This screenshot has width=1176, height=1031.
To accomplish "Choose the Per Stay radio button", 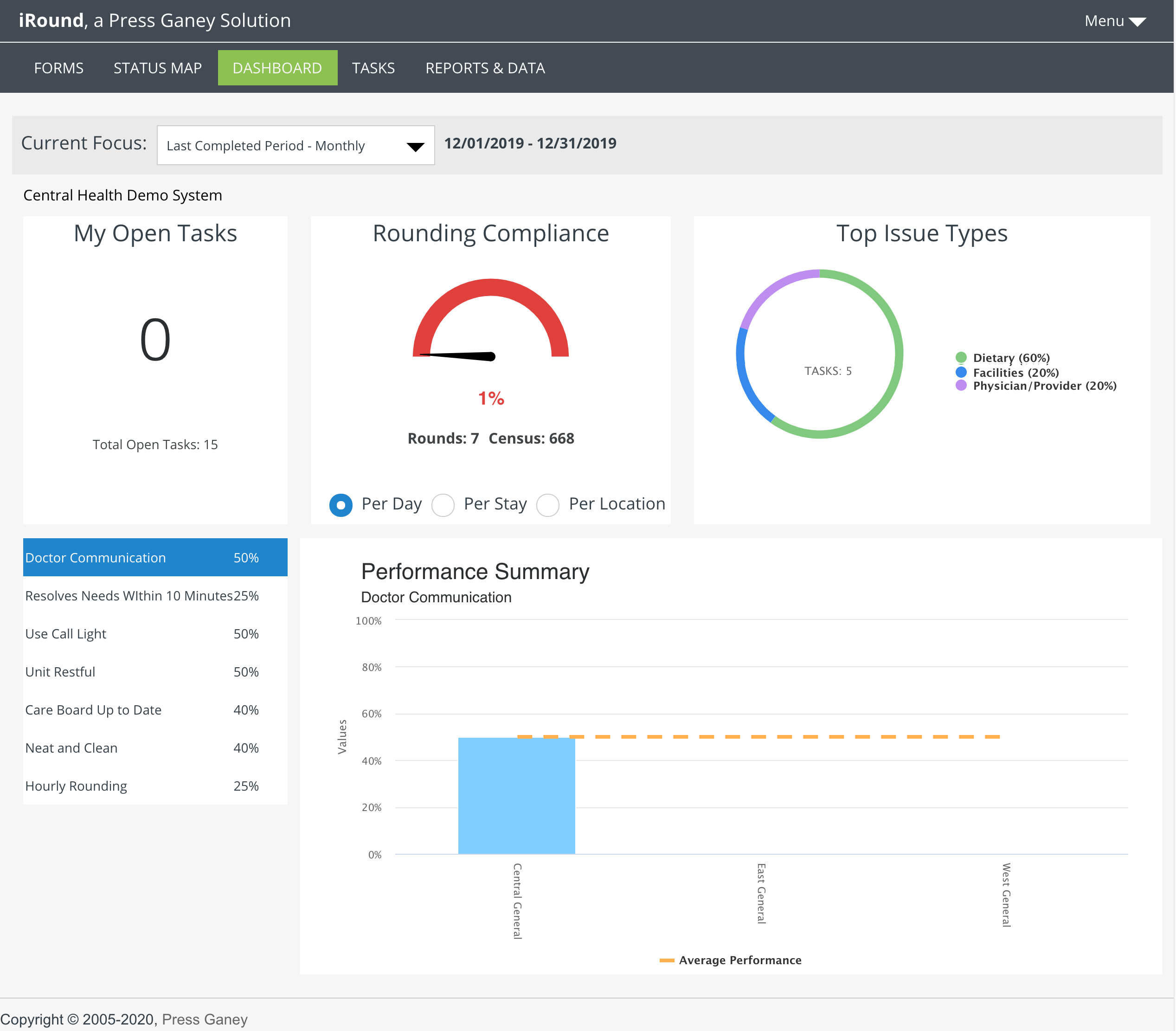I will [443, 505].
